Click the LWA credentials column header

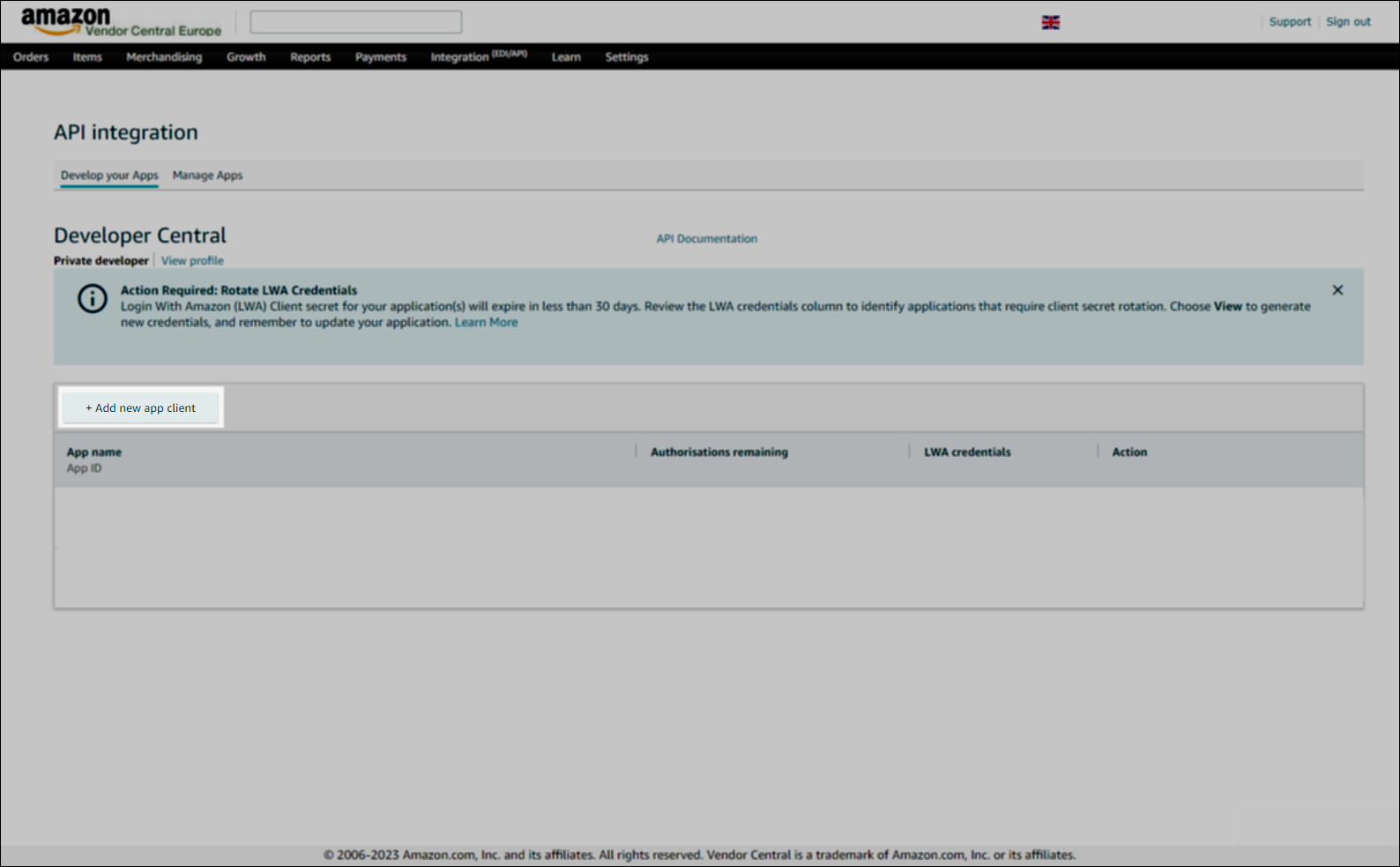click(x=967, y=452)
